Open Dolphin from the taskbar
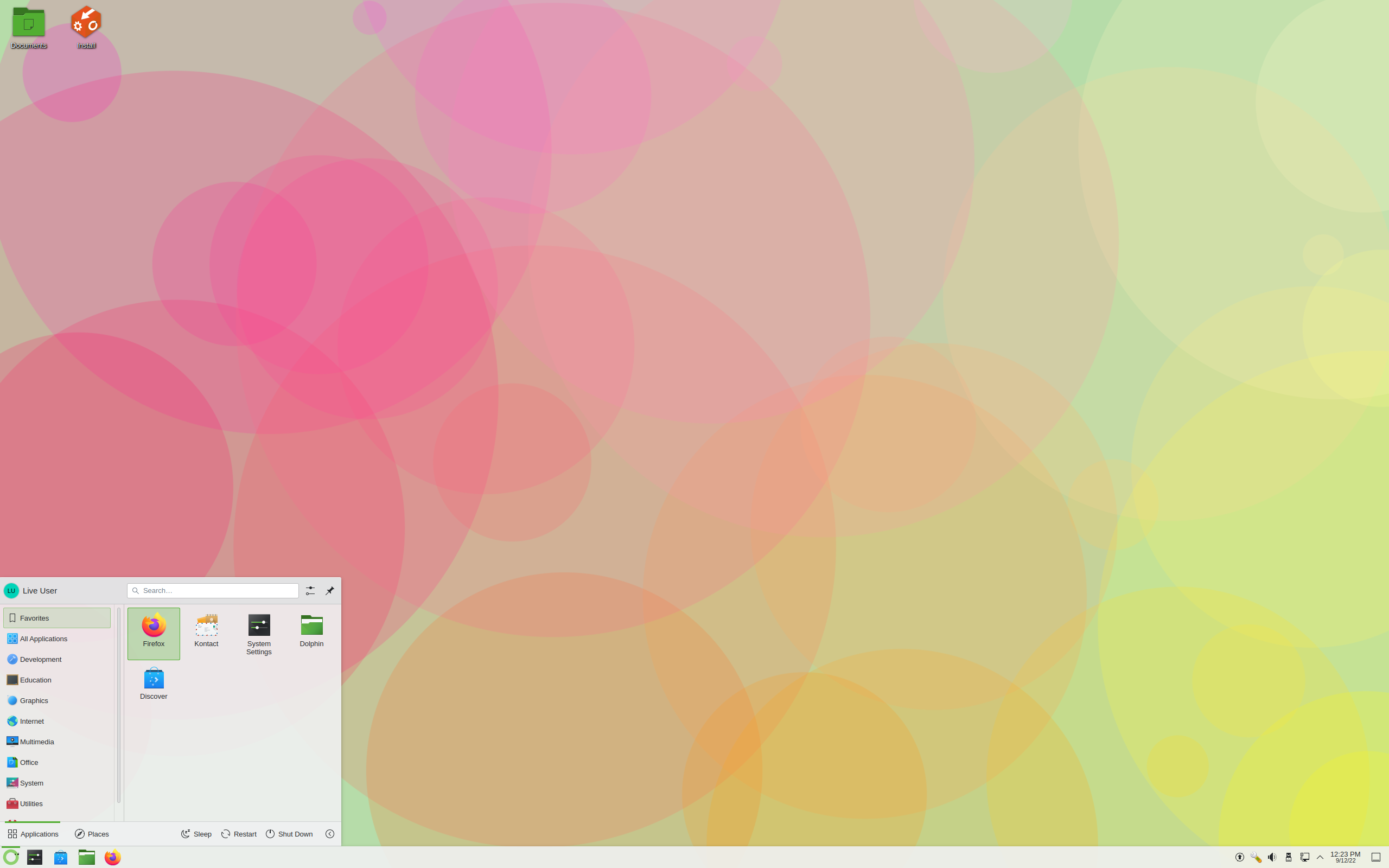 pos(87,858)
